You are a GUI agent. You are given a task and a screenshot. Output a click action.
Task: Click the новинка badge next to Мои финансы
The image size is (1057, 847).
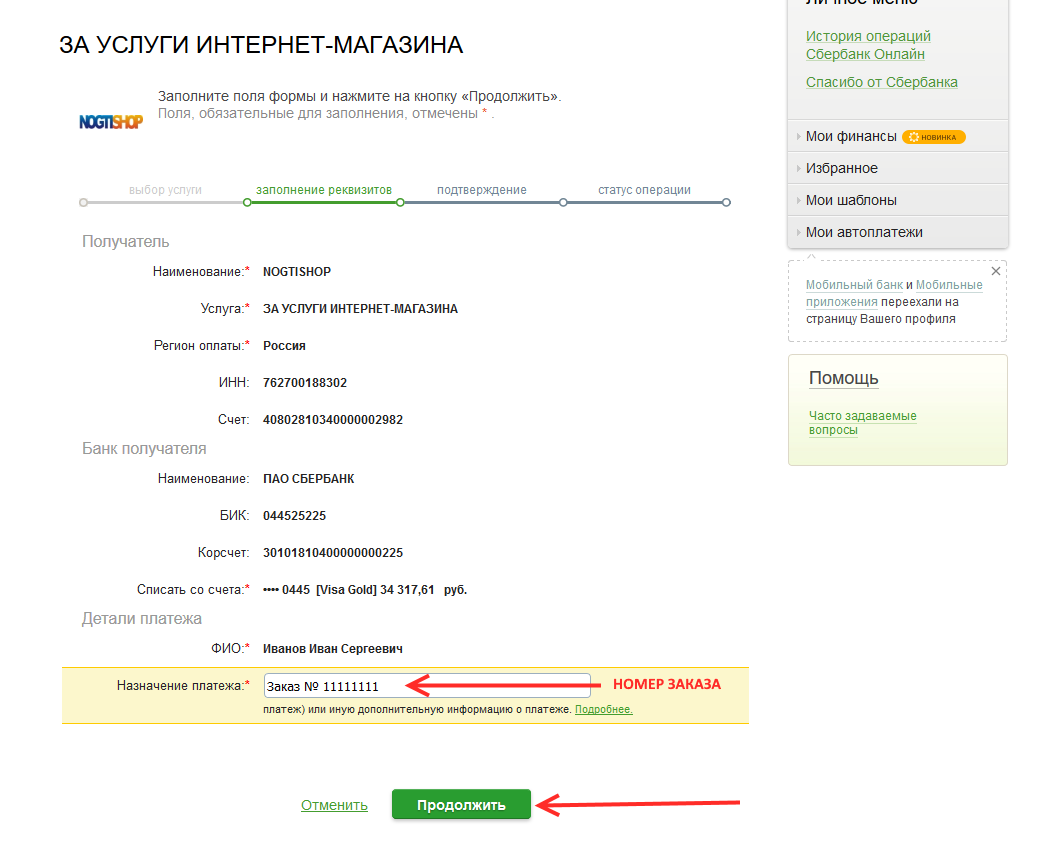point(934,137)
